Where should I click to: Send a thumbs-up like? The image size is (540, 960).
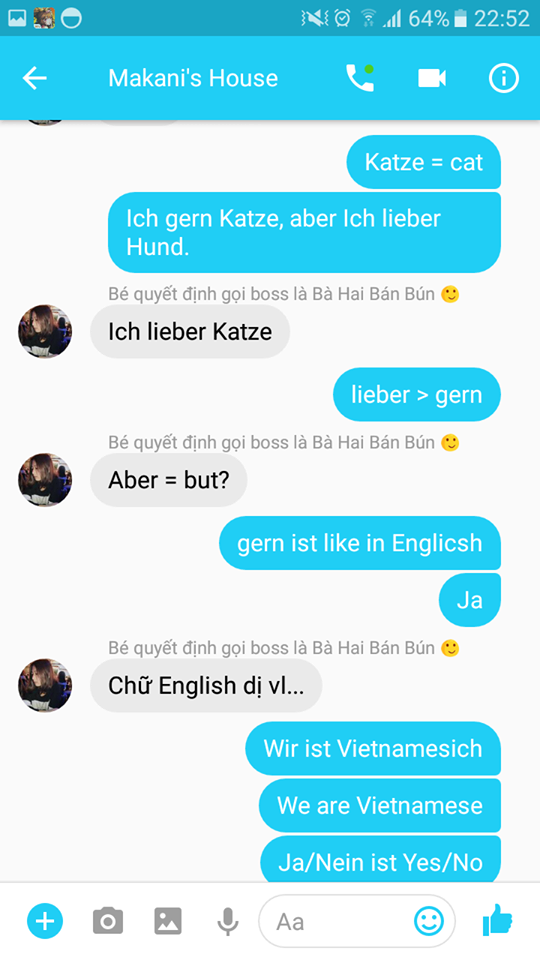[x=497, y=920]
